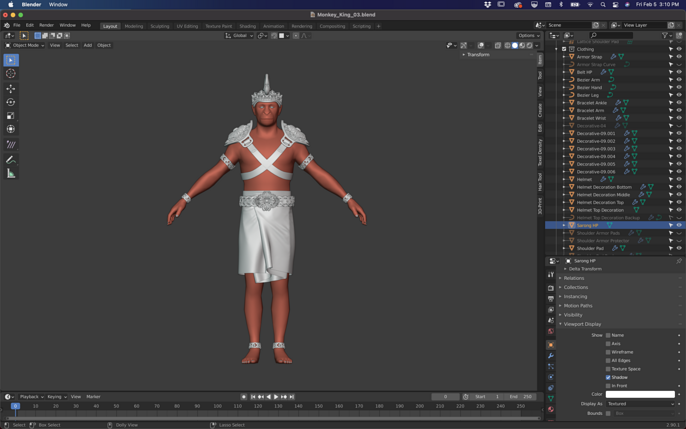This screenshot has height=429, width=686.
Task: Open the Keying popover in timeline
Action: point(56,397)
